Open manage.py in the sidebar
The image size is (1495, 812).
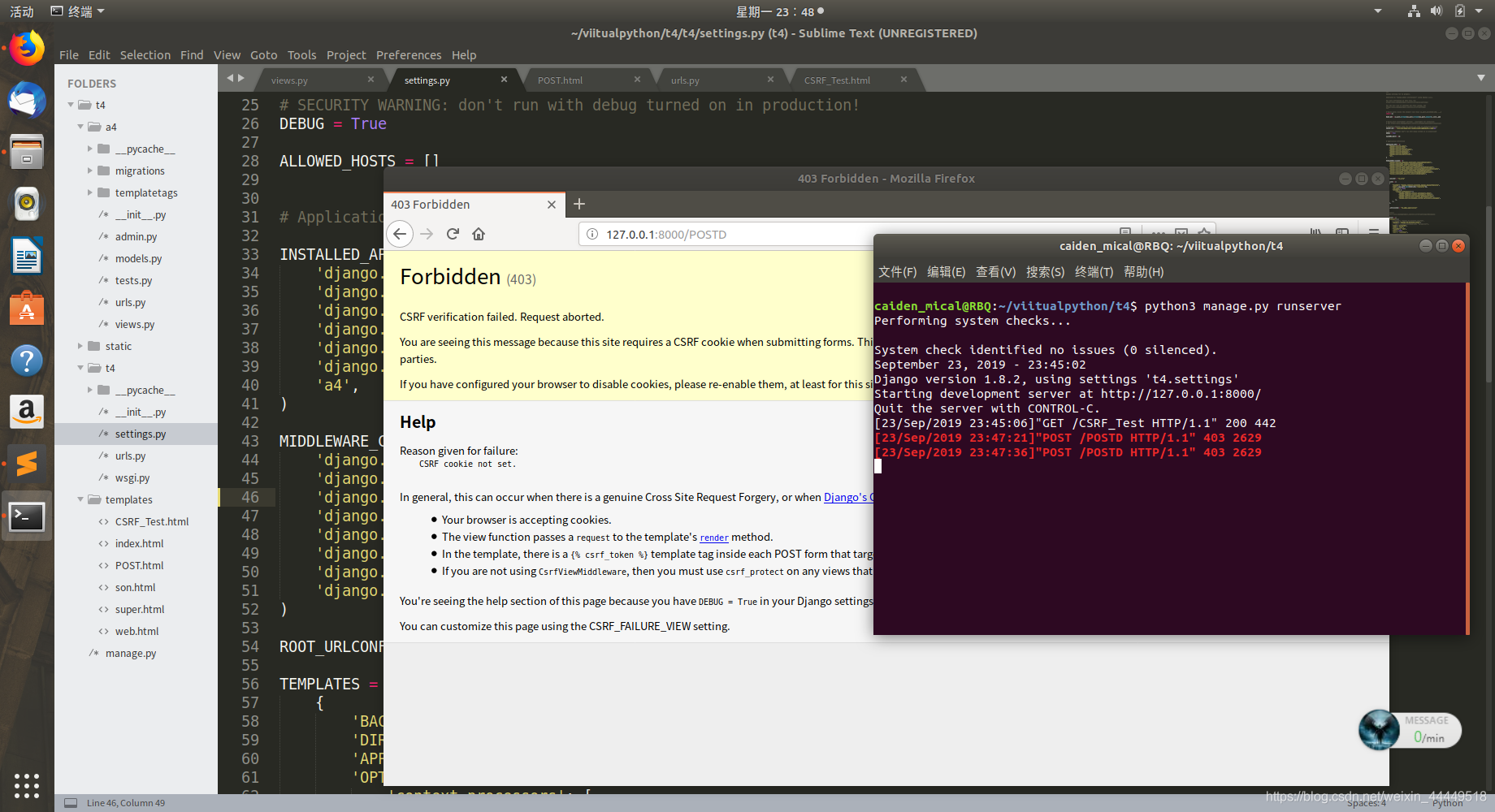click(x=131, y=653)
